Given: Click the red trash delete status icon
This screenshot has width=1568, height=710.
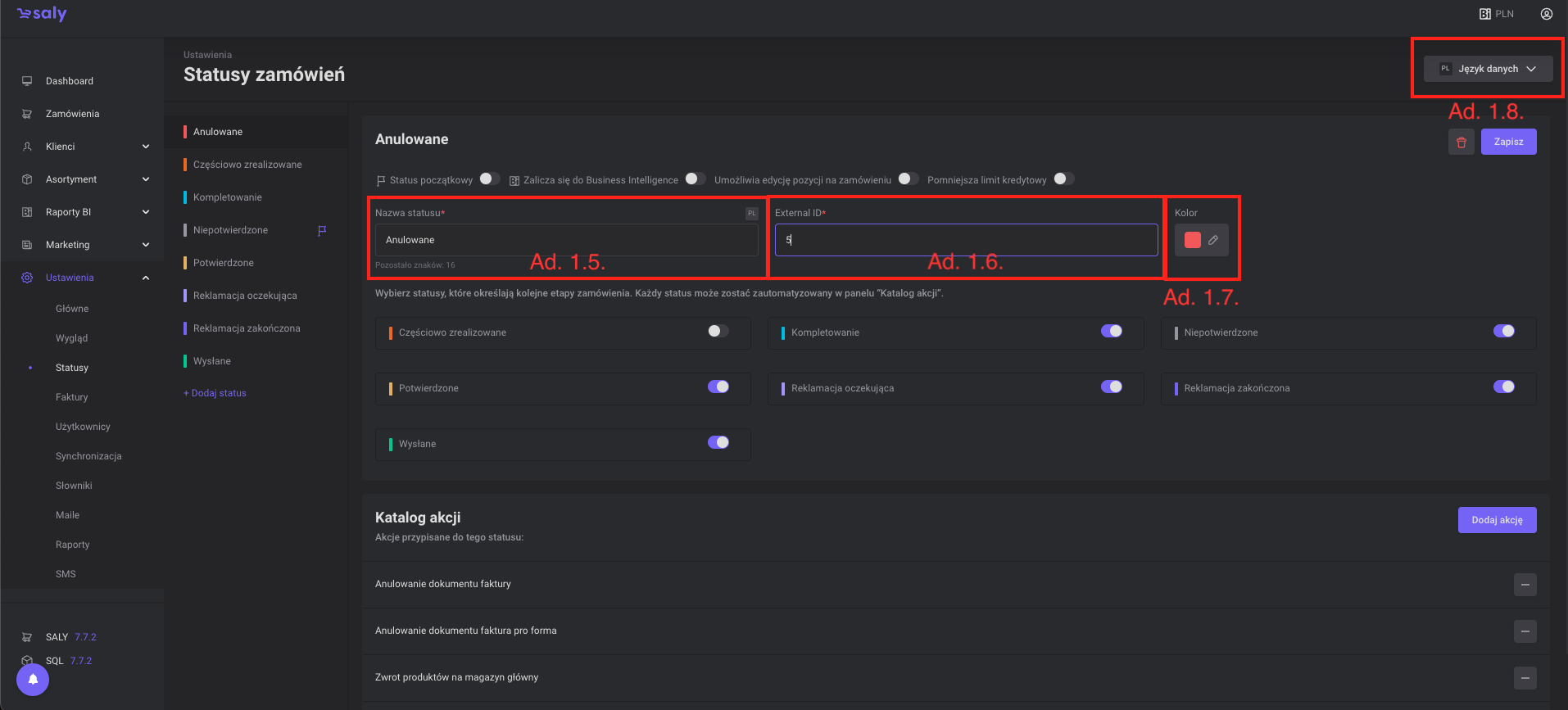Looking at the screenshot, I should (x=1461, y=142).
